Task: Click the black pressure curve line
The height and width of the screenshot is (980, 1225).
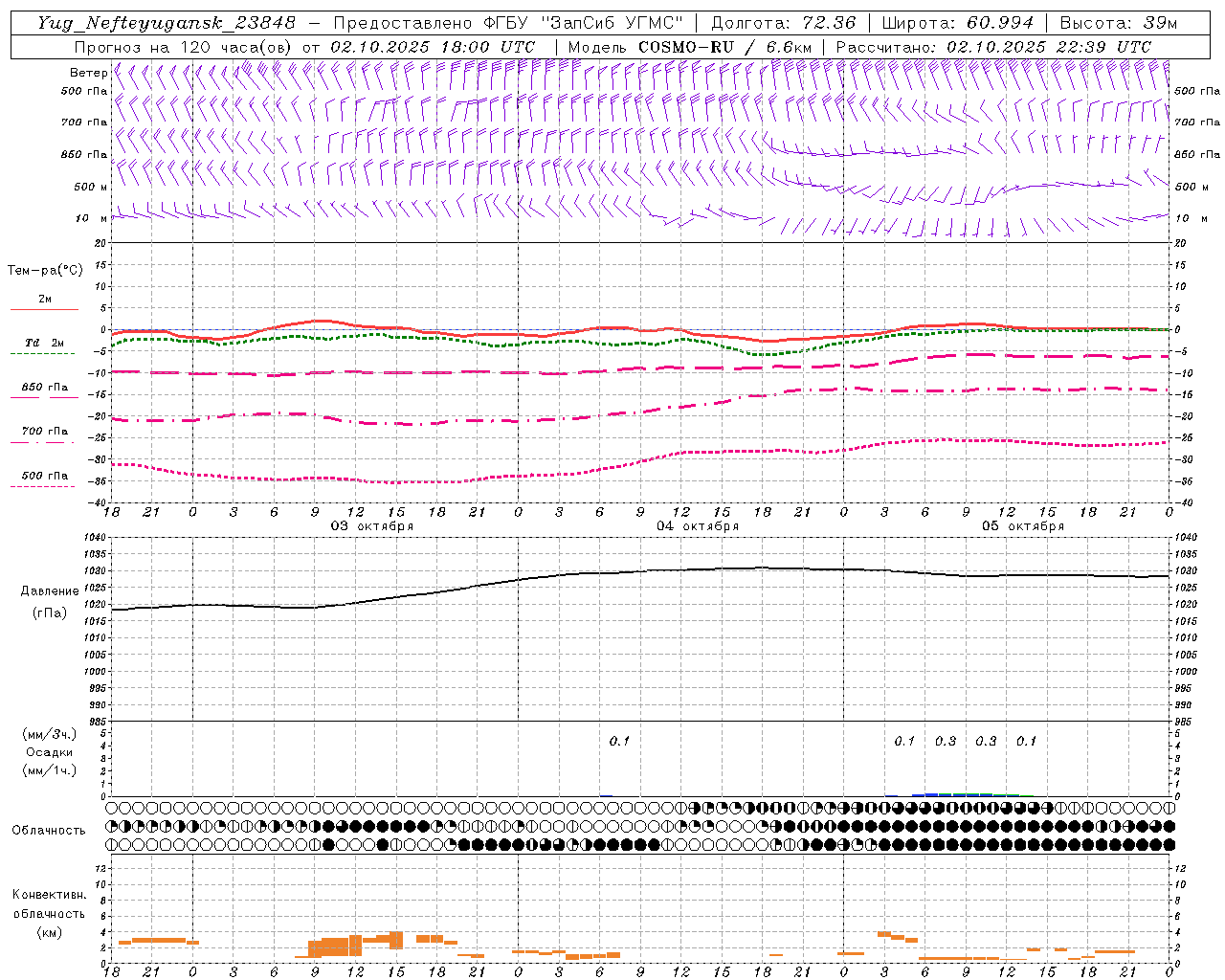Action: pos(641,572)
